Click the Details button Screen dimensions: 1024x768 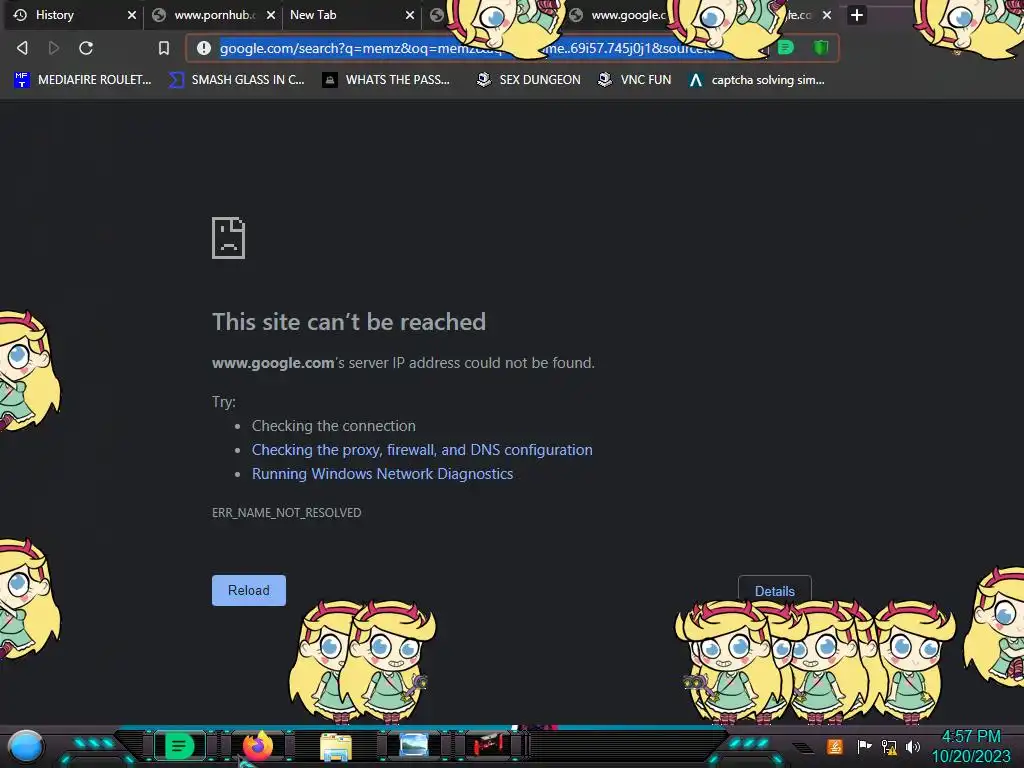click(x=775, y=590)
